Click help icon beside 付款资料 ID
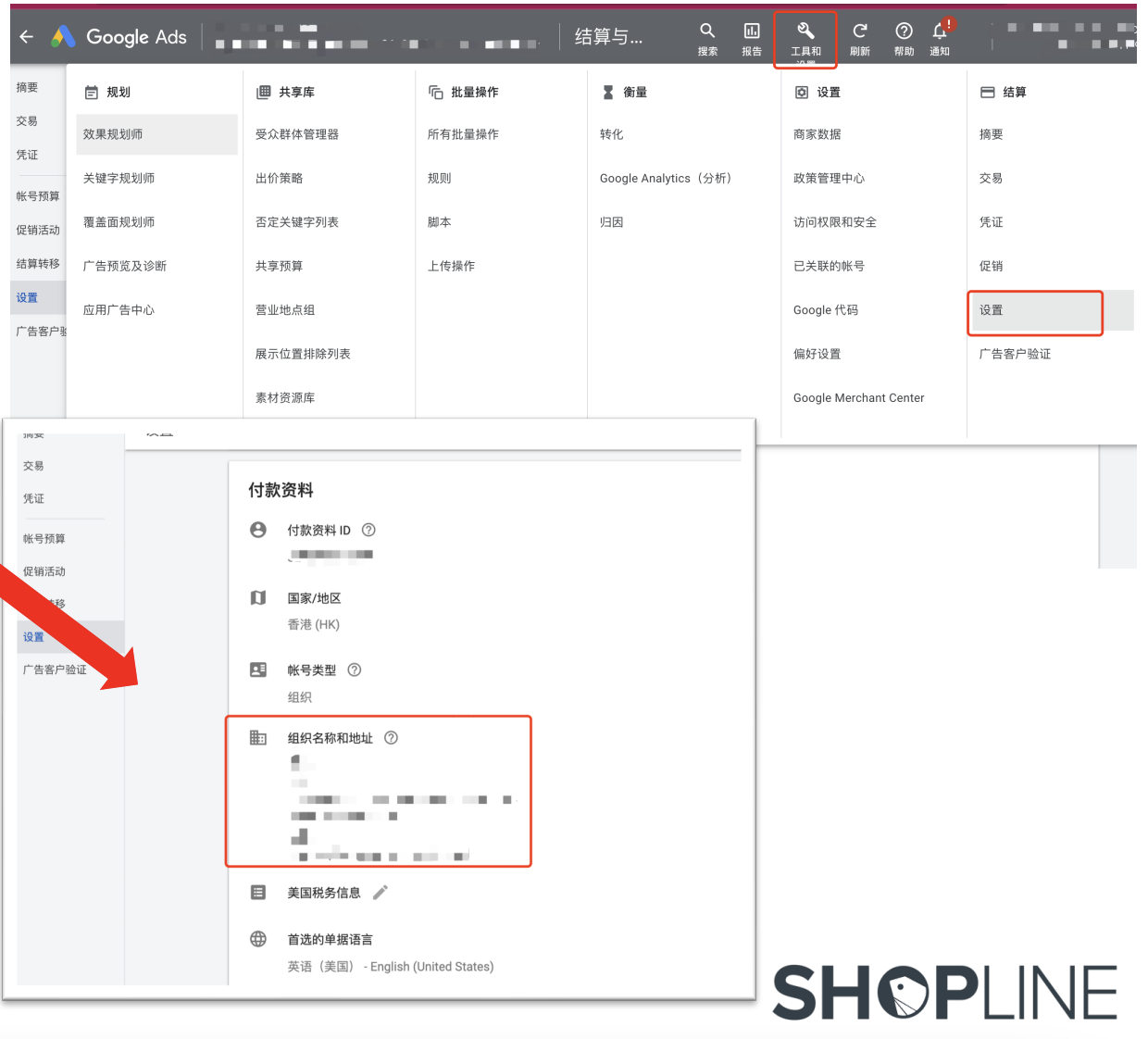 tap(368, 531)
